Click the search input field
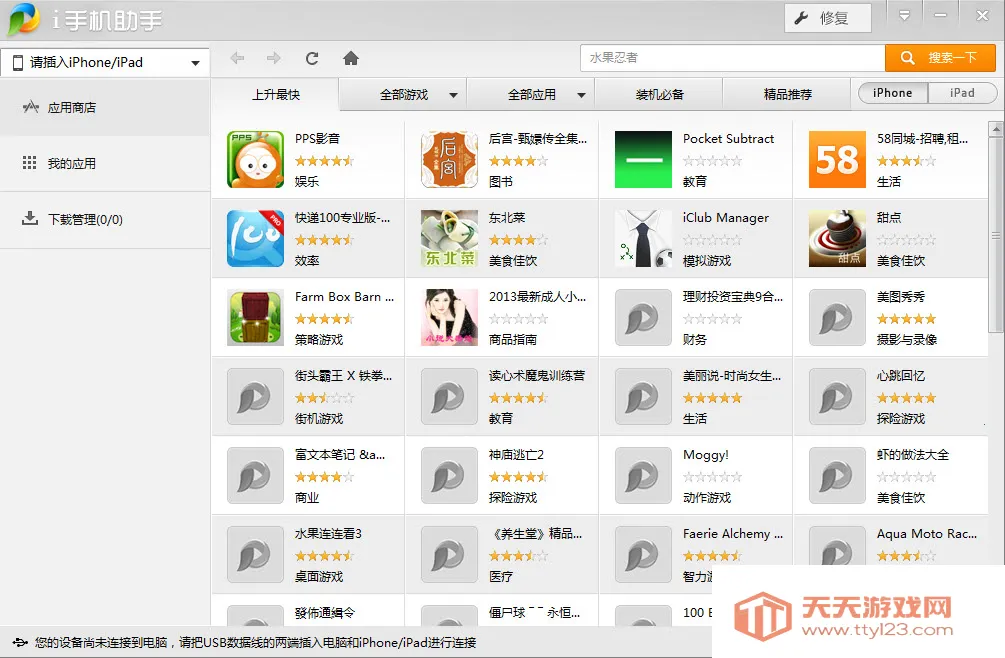Screen dimensions: 1005x658 click(731, 58)
